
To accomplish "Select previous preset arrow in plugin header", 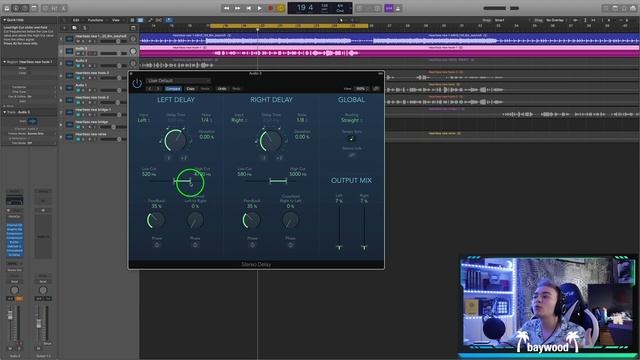I will pos(150,89).
